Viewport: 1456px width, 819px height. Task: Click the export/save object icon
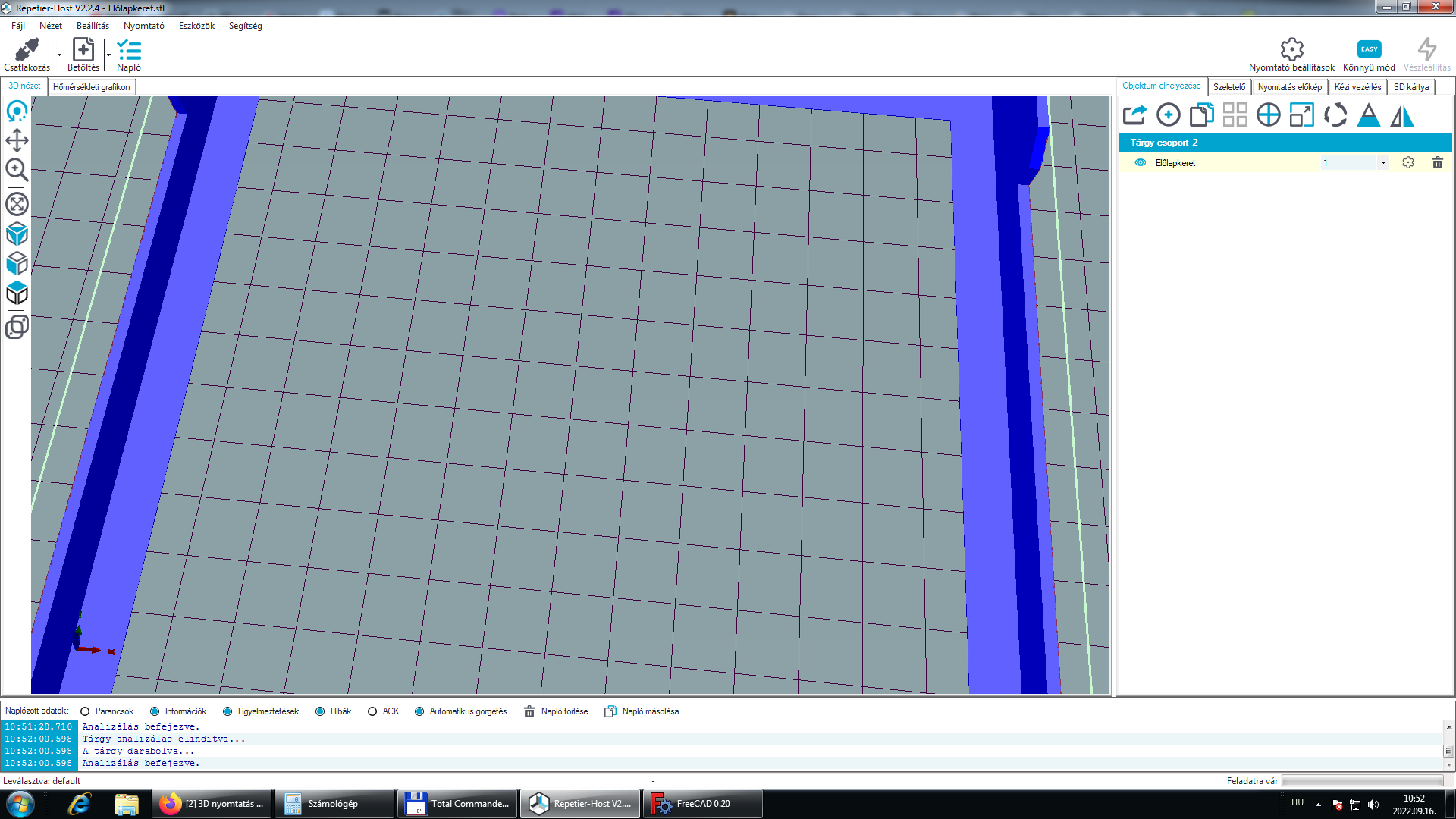(1134, 115)
